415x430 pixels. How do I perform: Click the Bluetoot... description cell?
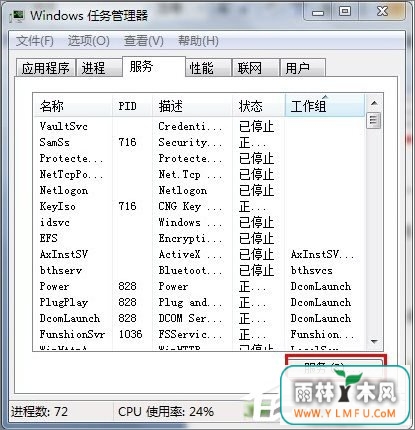pos(190,270)
